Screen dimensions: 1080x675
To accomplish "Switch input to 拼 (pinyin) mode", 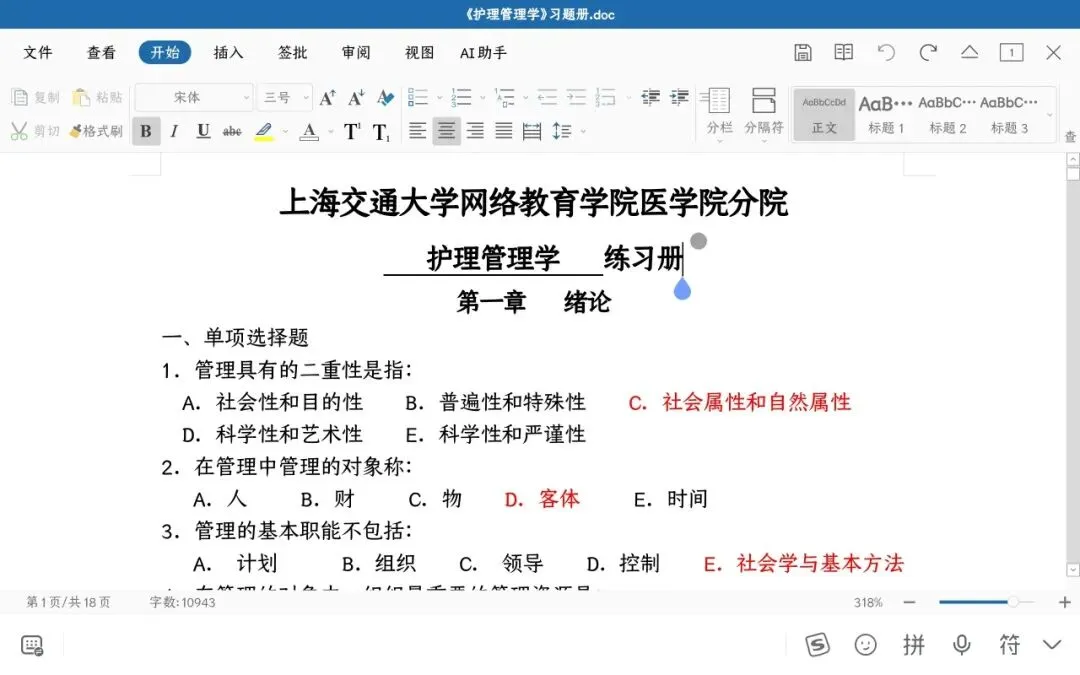I will click(913, 645).
